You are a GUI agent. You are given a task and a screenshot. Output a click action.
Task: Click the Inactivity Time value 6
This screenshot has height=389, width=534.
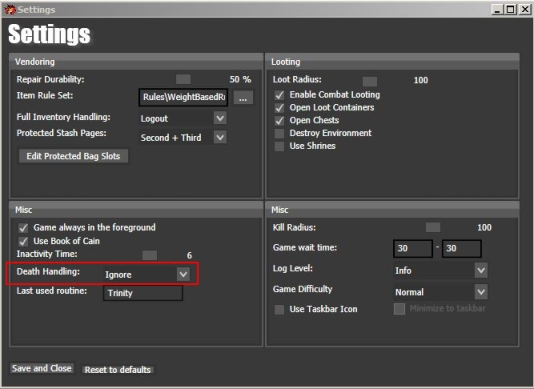point(189,255)
